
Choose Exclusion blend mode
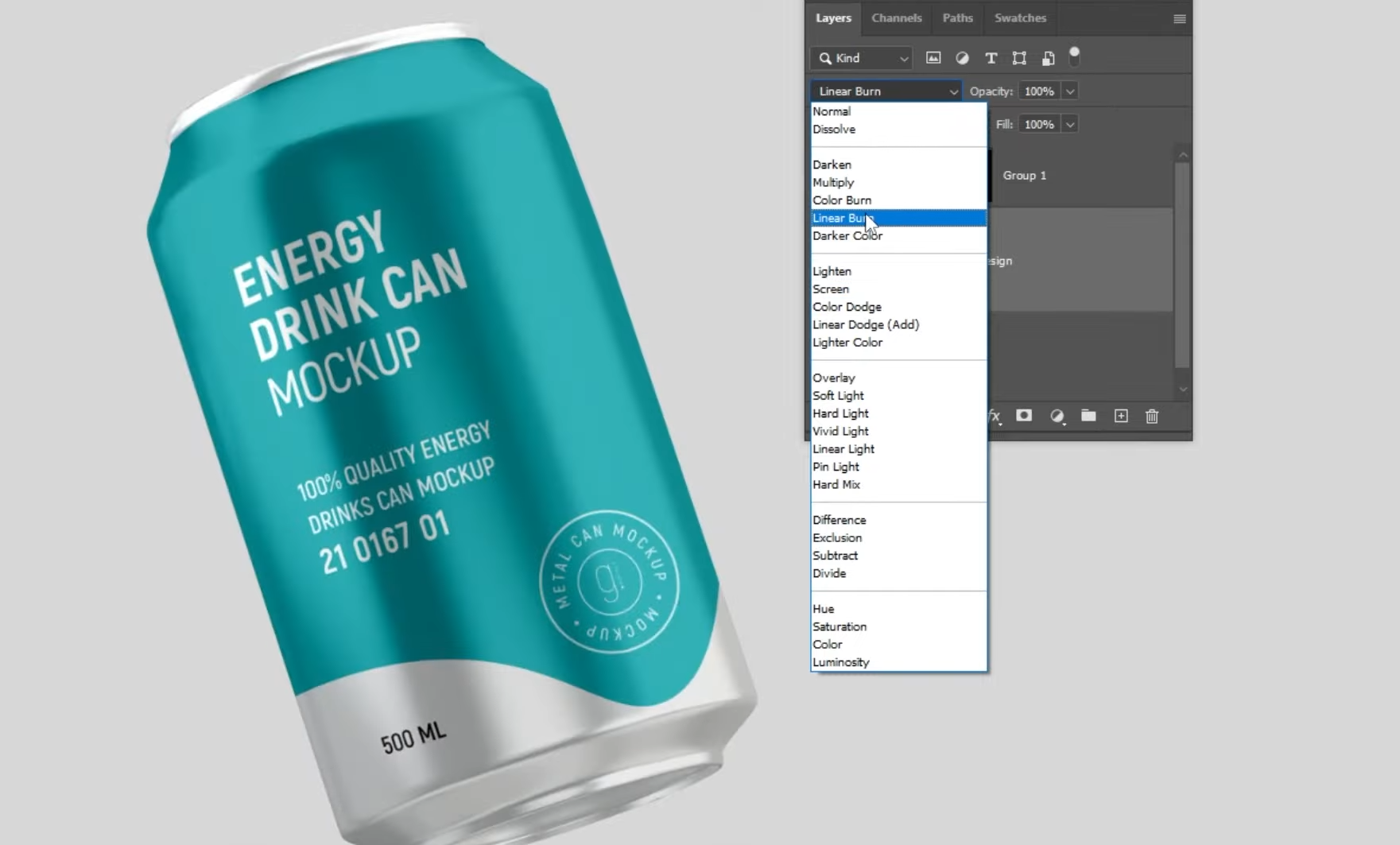[898, 537]
